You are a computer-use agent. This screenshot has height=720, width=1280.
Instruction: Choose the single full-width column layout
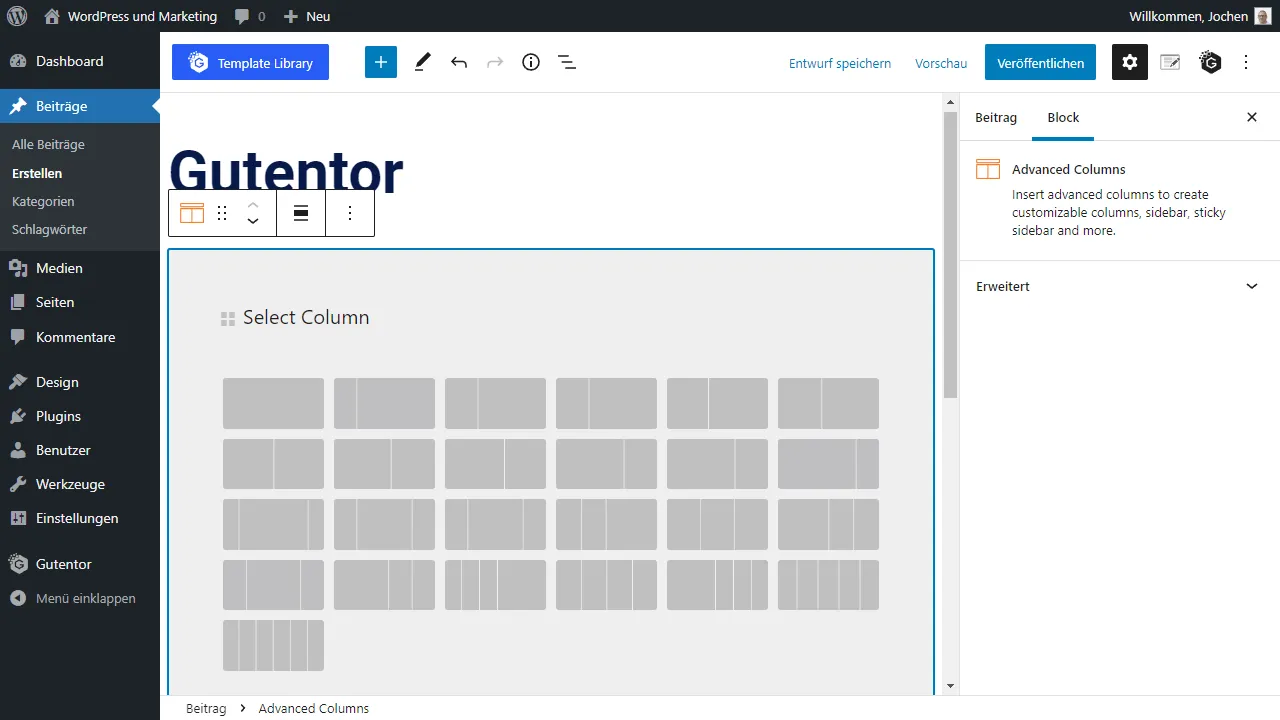click(273, 403)
